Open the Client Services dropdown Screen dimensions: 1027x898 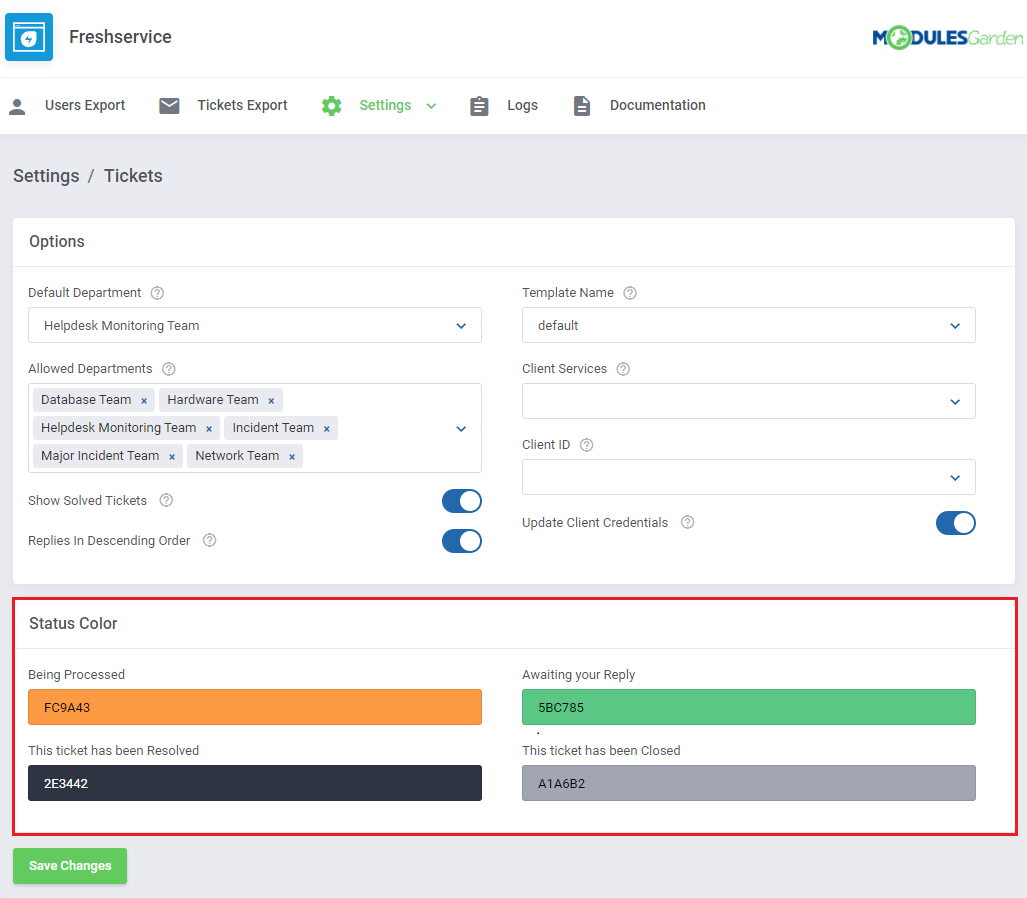748,401
